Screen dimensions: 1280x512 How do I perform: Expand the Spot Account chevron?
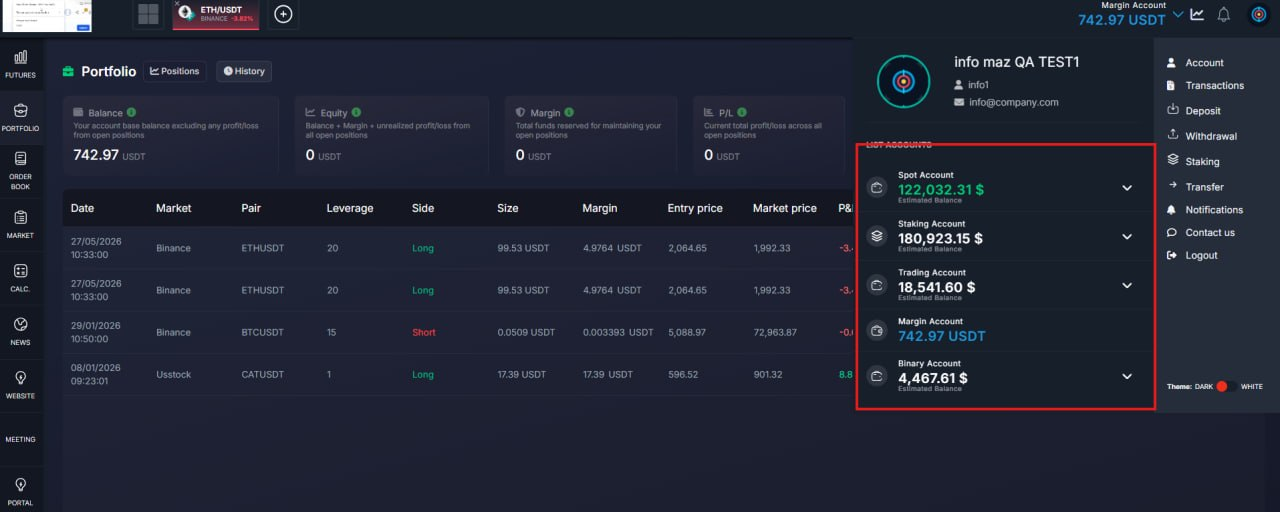1127,187
